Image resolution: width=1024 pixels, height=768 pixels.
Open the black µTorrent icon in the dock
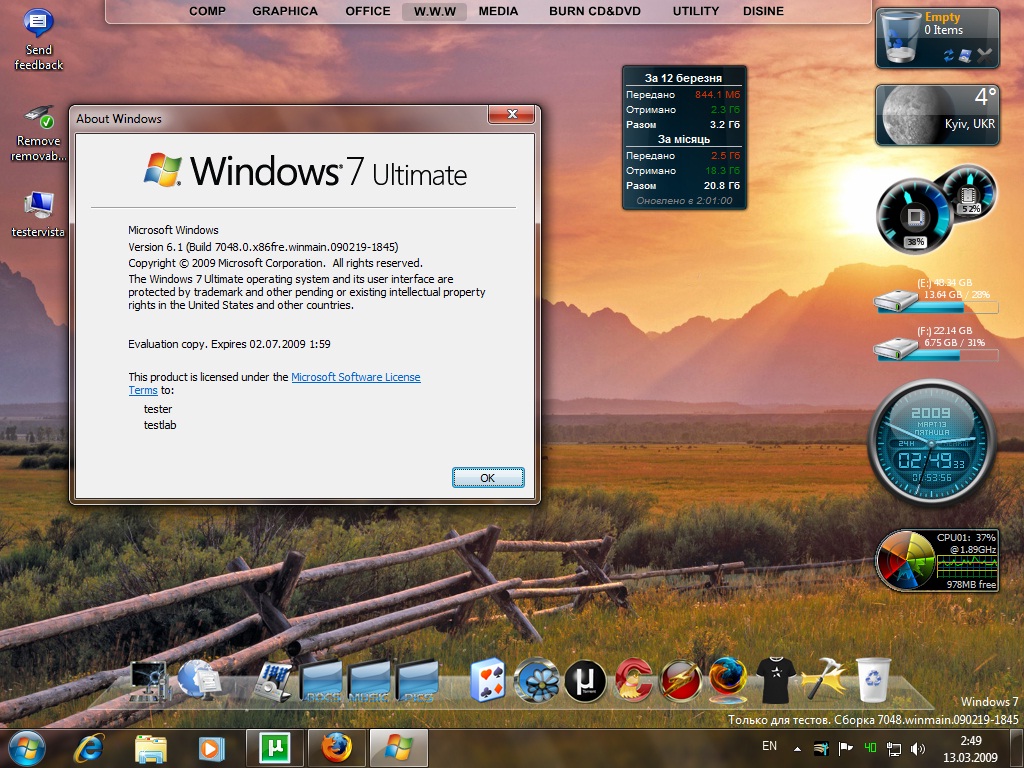coord(585,680)
